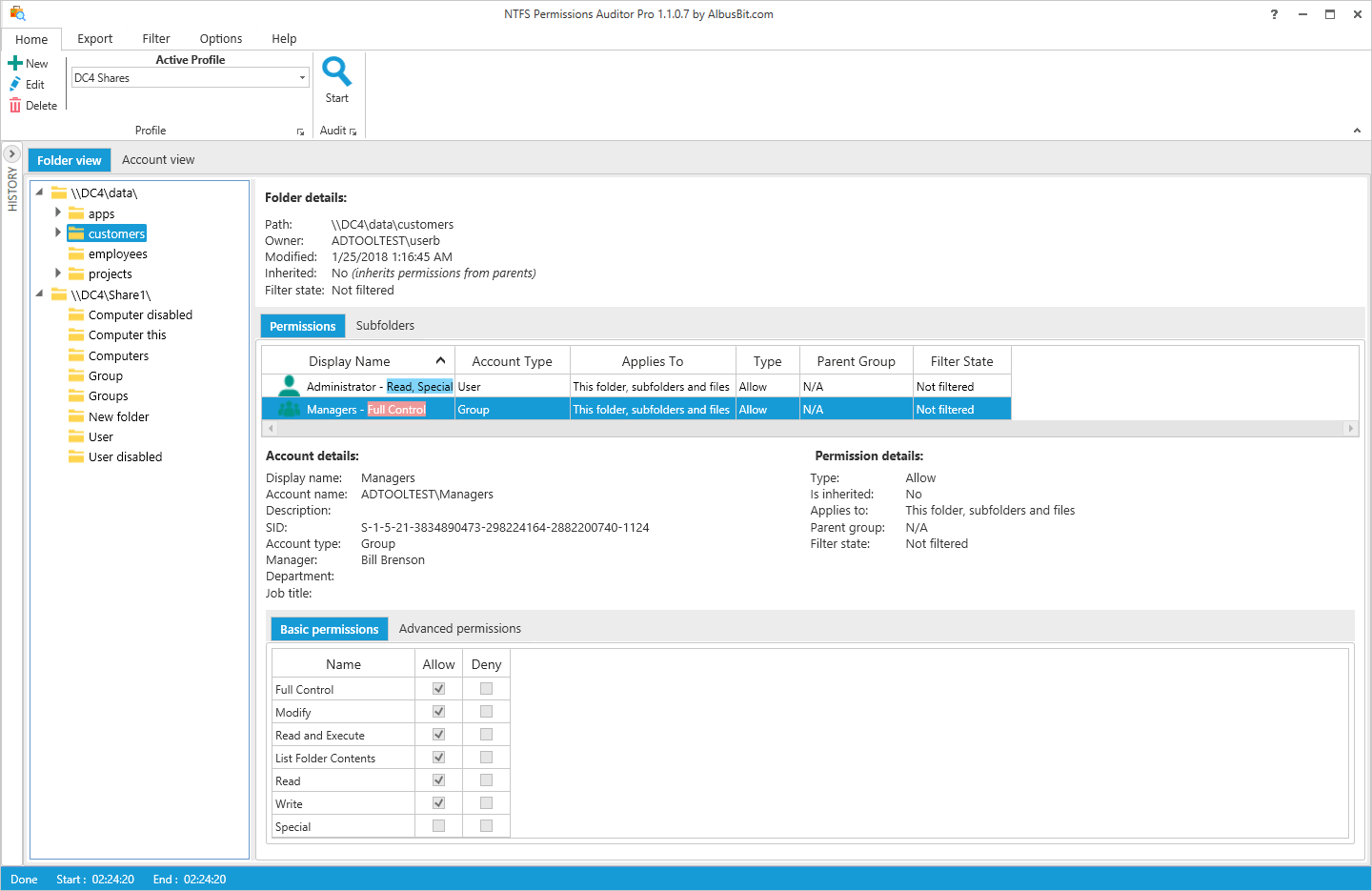Click the application logo in the title bar
Viewport: 1372px width, 891px height.
(17, 13)
